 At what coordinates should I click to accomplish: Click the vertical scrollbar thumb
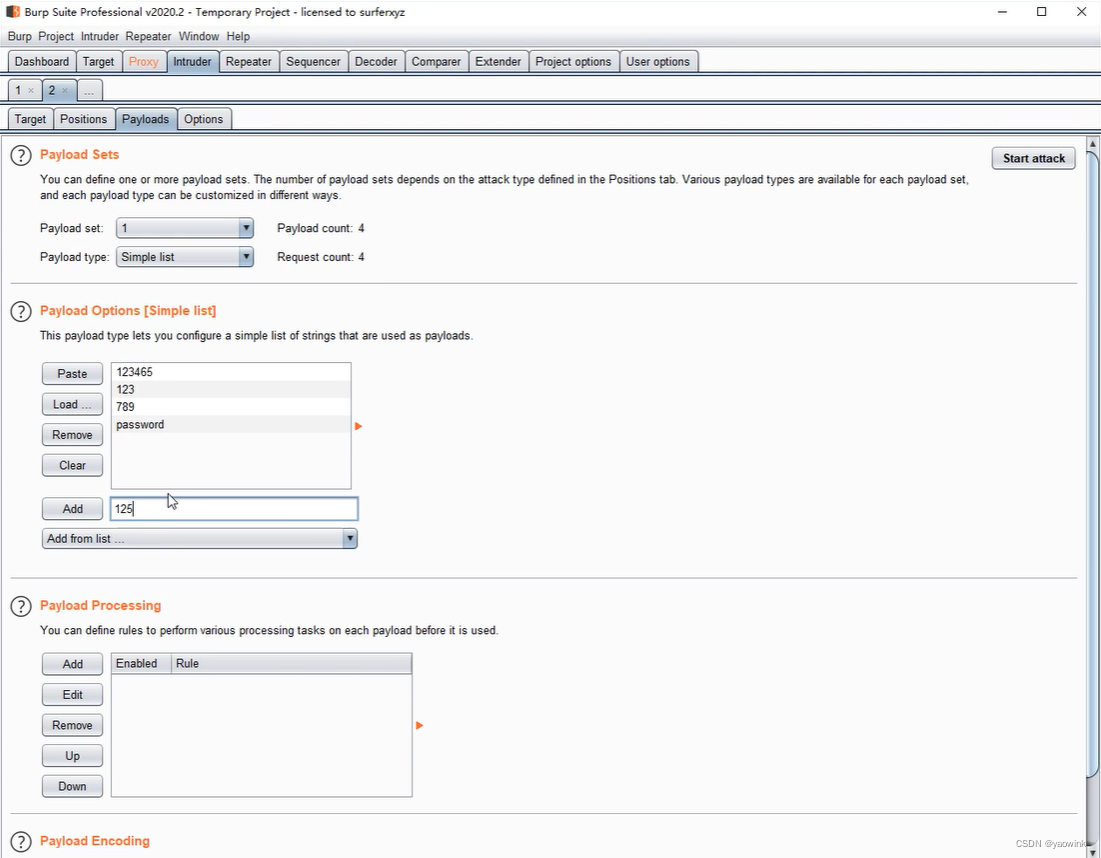click(1093, 463)
